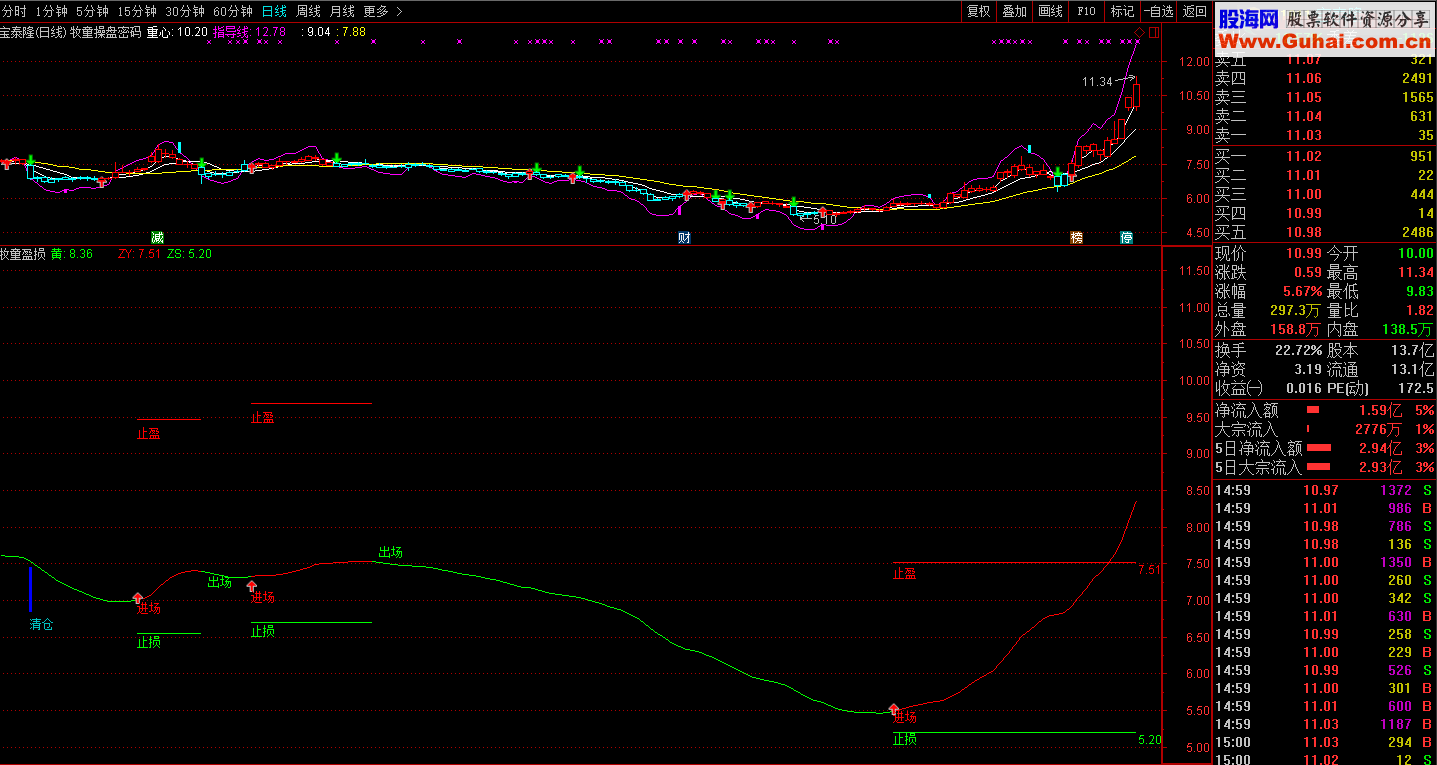
Task: Click the 买五 10.98 order row
Action: coord(1324,232)
